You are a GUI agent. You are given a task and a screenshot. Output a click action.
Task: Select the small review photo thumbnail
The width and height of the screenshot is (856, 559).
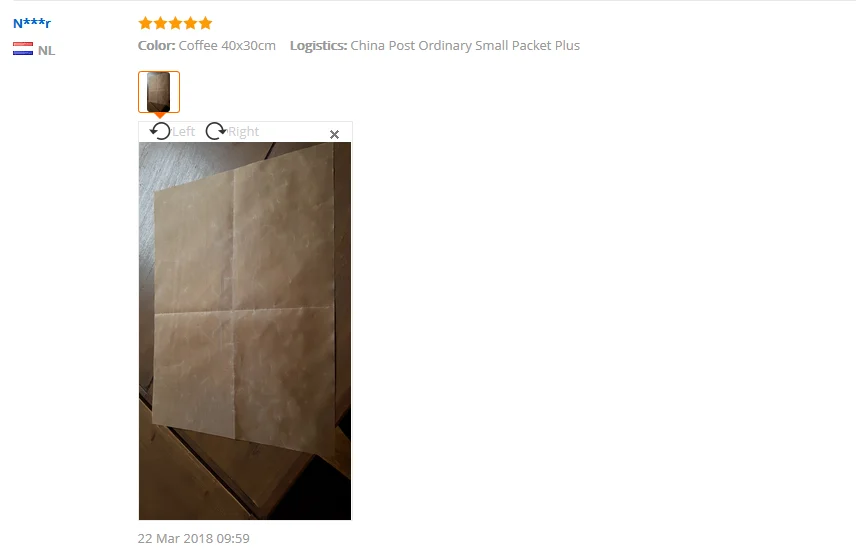pos(159,92)
